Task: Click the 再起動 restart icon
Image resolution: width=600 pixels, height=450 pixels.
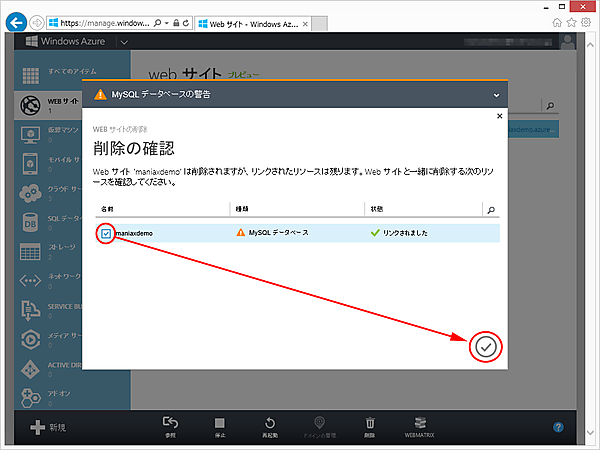Action: (270, 423)
